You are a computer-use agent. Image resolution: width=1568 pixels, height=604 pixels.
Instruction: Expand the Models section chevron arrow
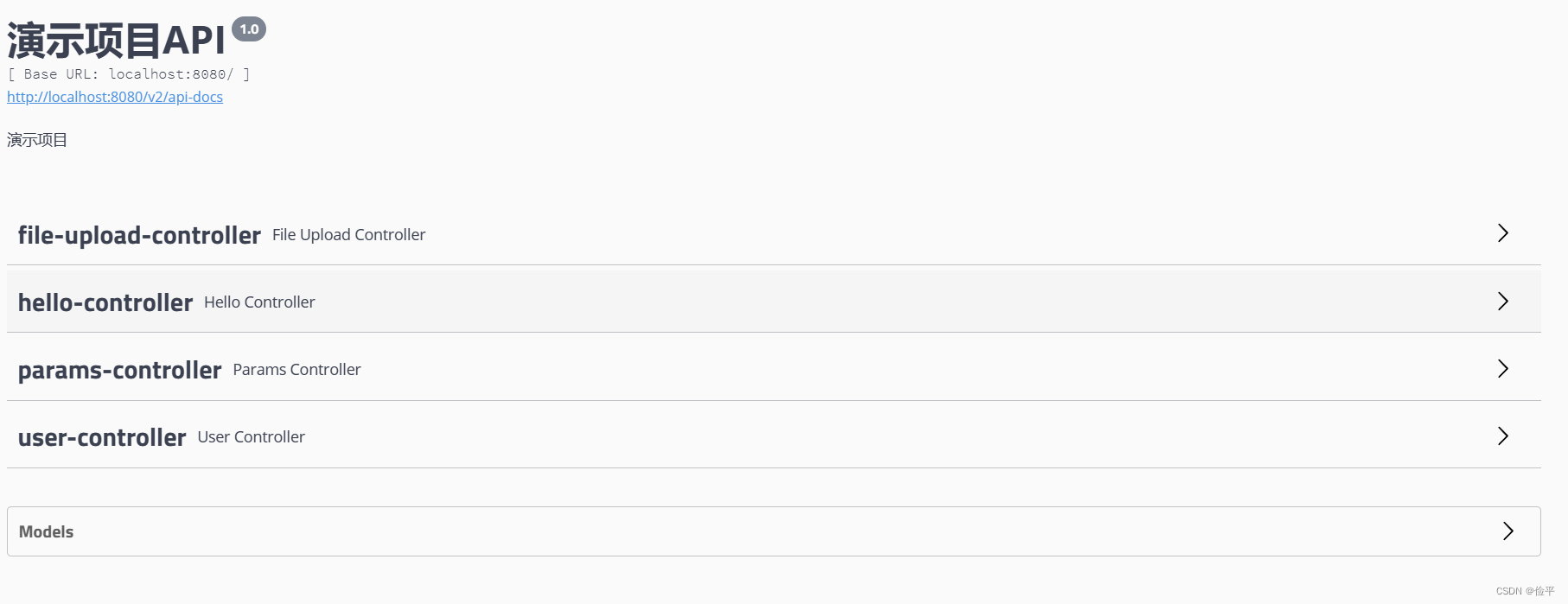1508,531
